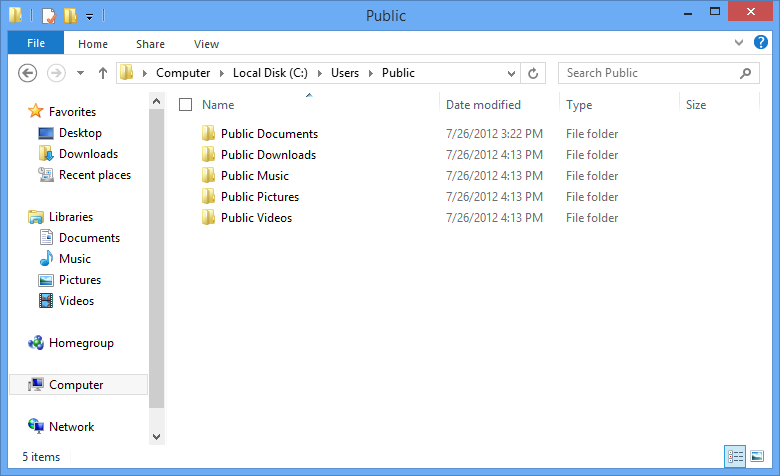
Task: Click the search magnifier icon
Action: (x=745, y=73)
